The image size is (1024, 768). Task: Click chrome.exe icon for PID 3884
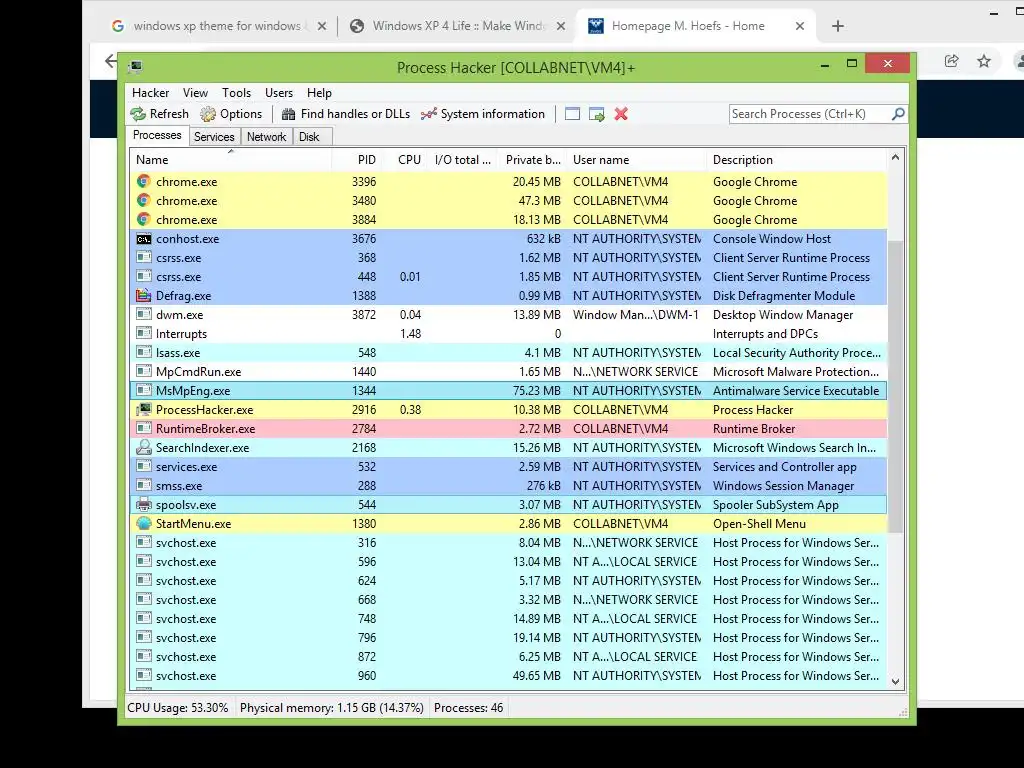click(x=144, y=219)
